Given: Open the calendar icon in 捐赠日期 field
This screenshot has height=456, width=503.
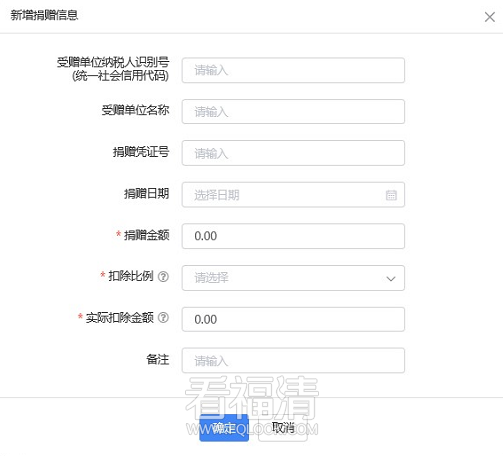Looking at the screenshot, I should tap(391, 195).
